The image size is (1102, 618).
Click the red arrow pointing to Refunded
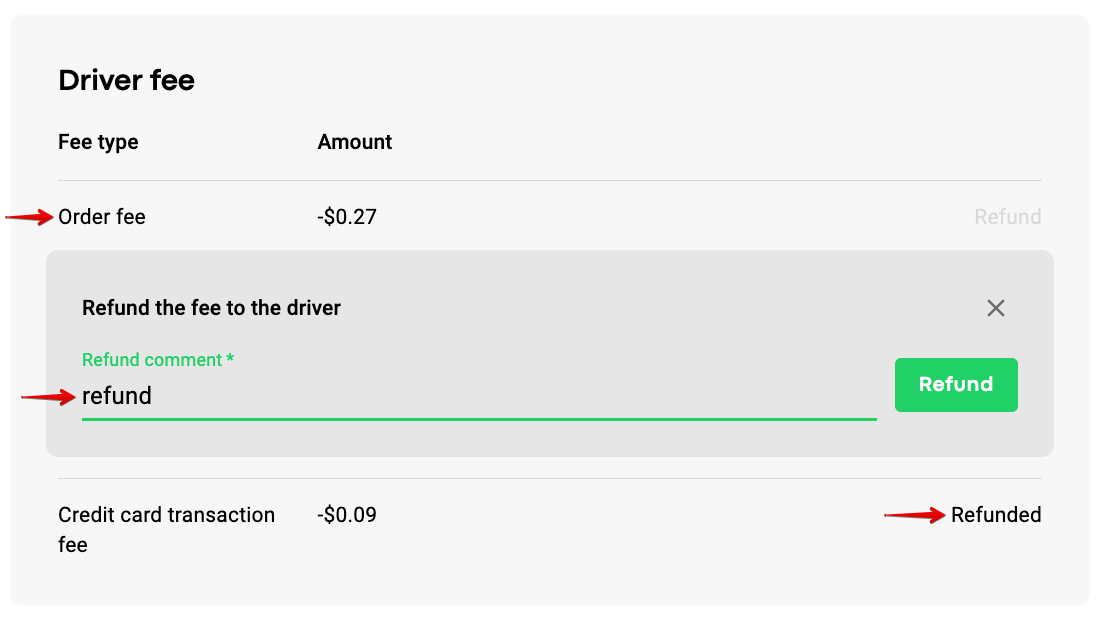(x=915, y=516)
